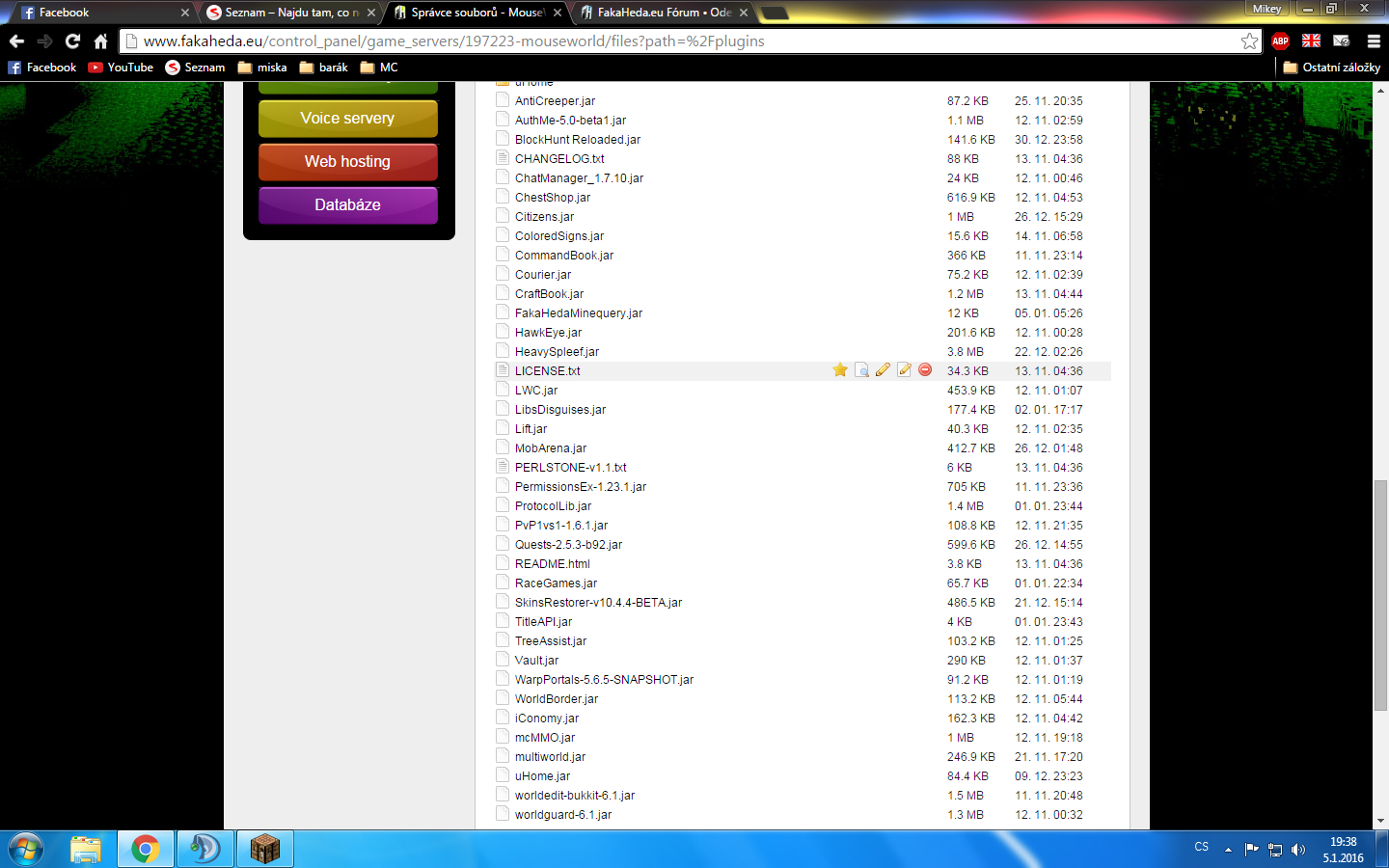The image size is (1389, 868).
Task: Click the page-with-pencil edit icon for LICENSE.txt
Action: (904, 370)
